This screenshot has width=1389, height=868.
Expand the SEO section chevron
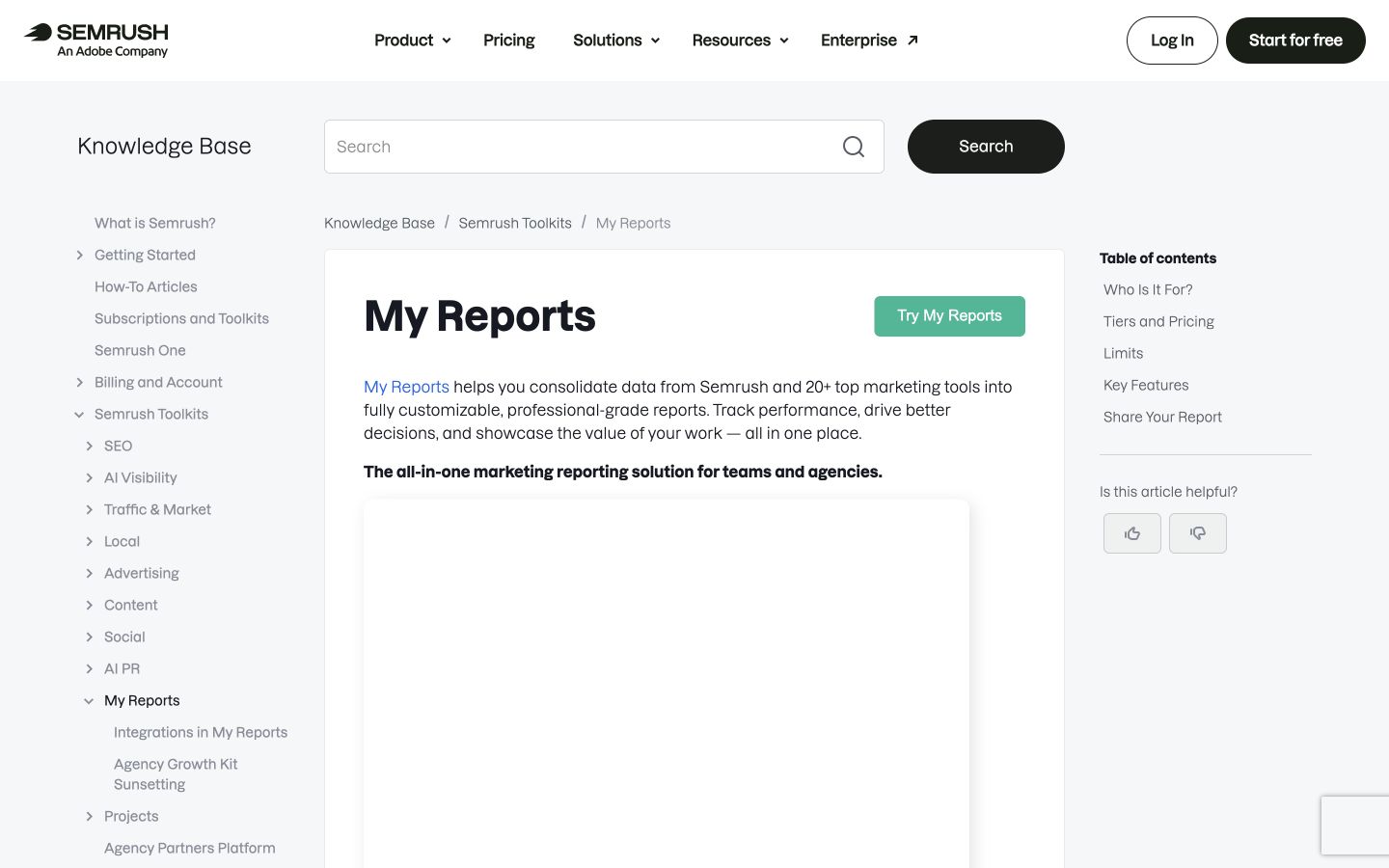pyautogui.click(x=90, y=446)
